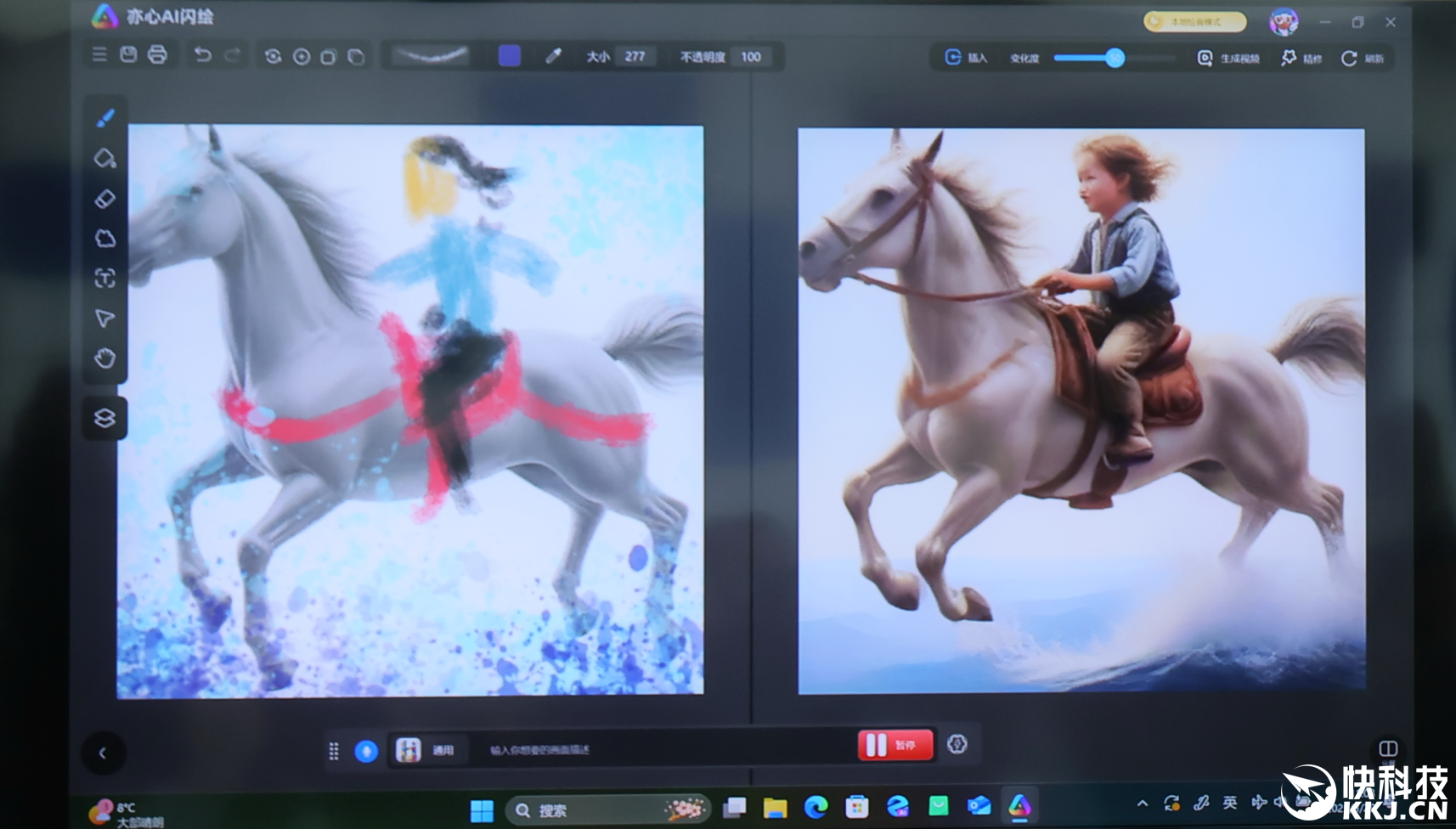Toggle split view layout at bottom right

coord(1388,748)
